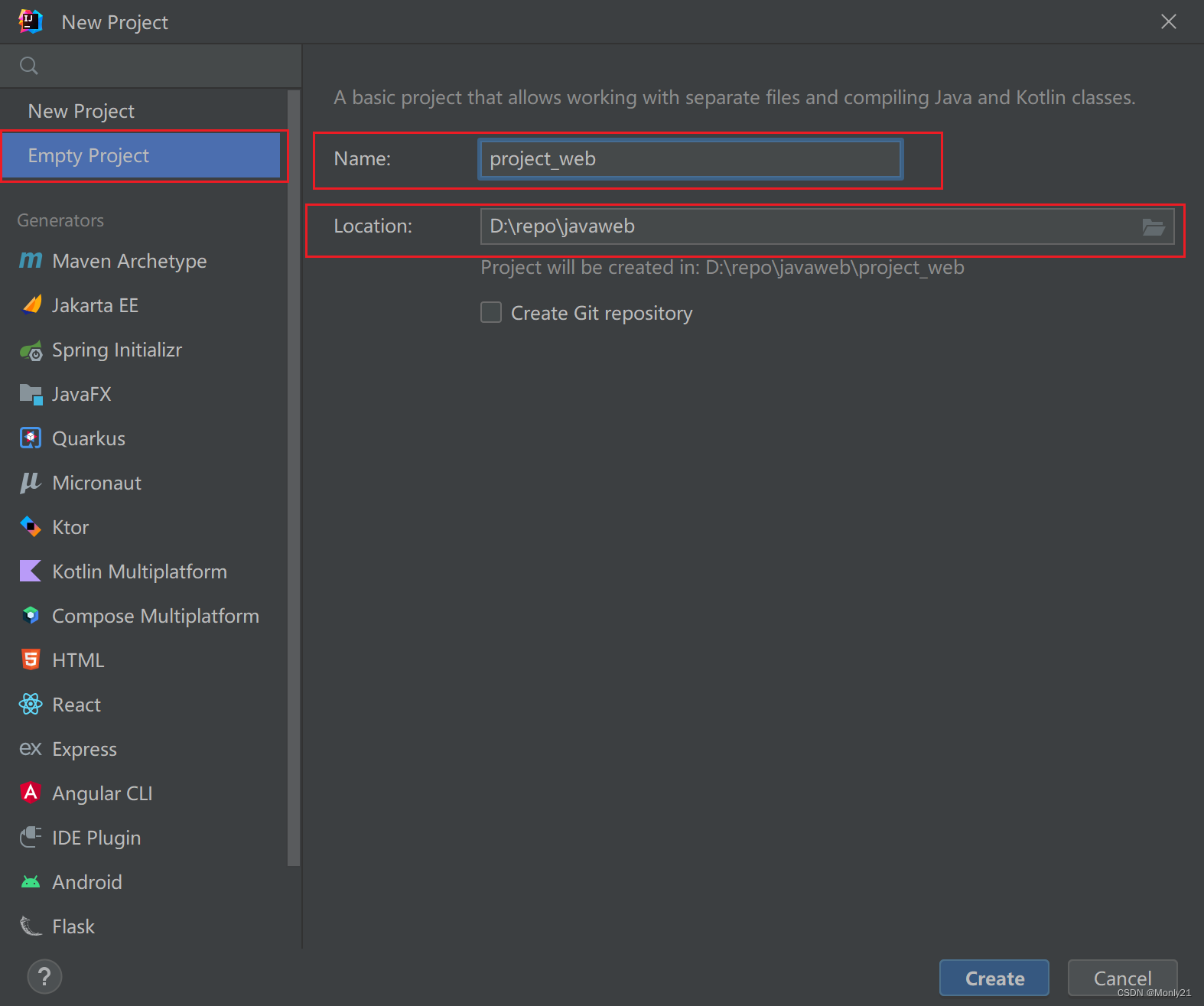
Task: Click the Micronaut mu icon
Action: click(x=31, y=483)
